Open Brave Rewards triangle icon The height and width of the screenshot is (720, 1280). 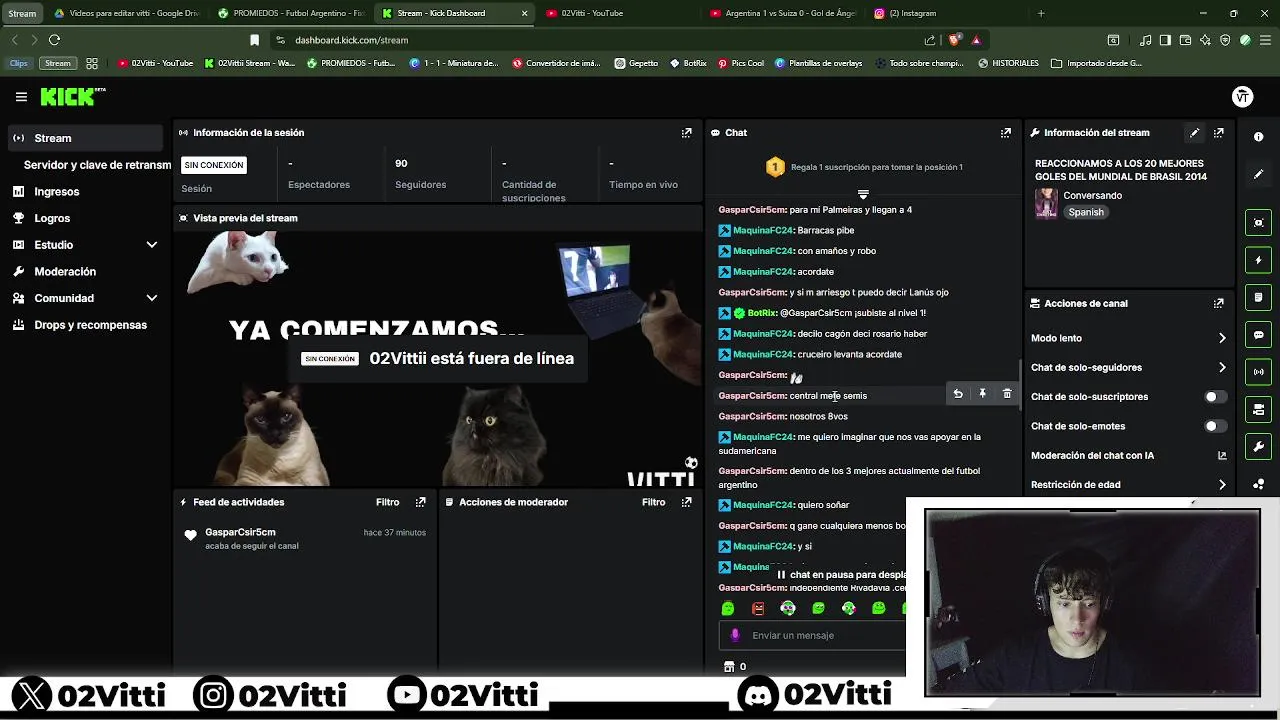click(x=976, y=40)
